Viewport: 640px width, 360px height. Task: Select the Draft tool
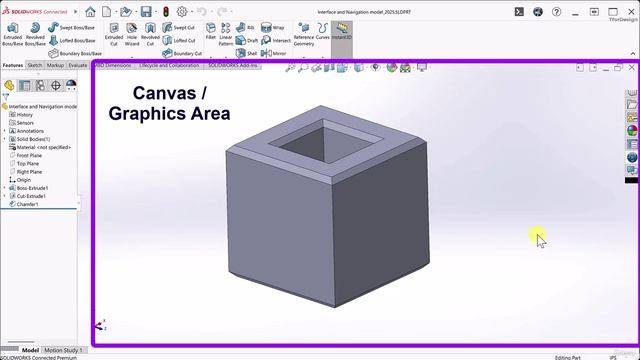(247, 40)
